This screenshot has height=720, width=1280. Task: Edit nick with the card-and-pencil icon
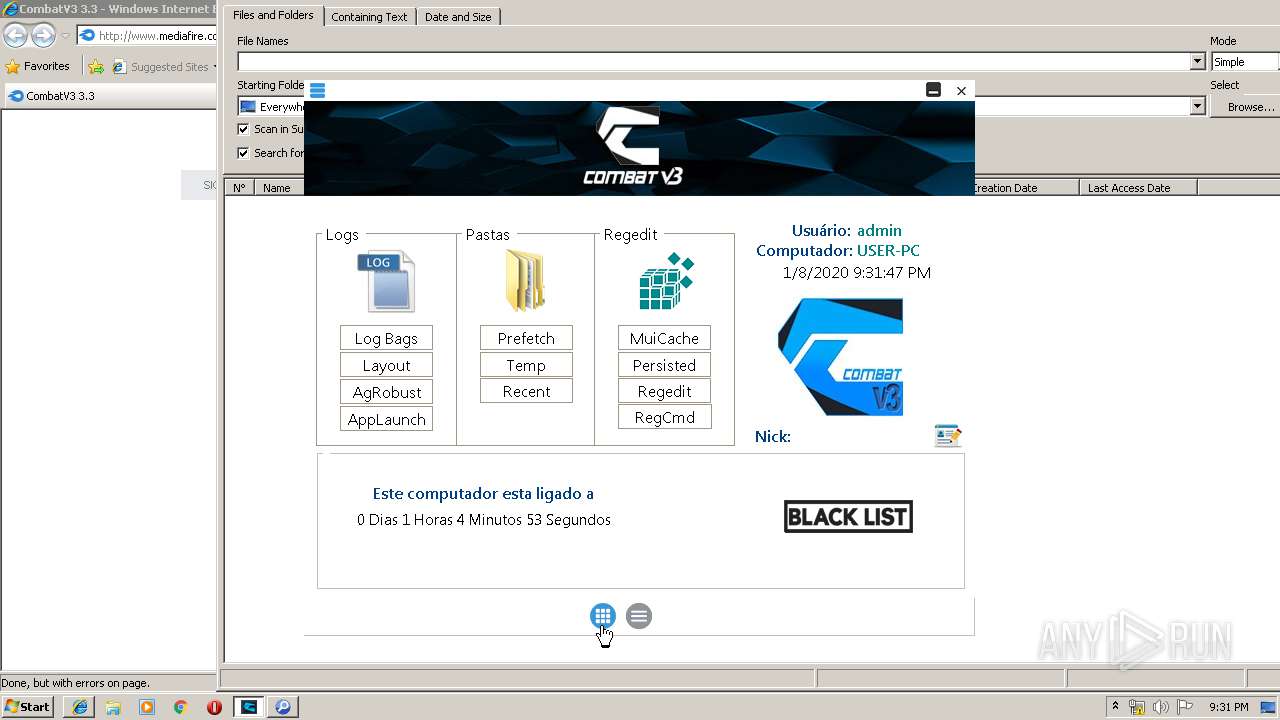947,436
